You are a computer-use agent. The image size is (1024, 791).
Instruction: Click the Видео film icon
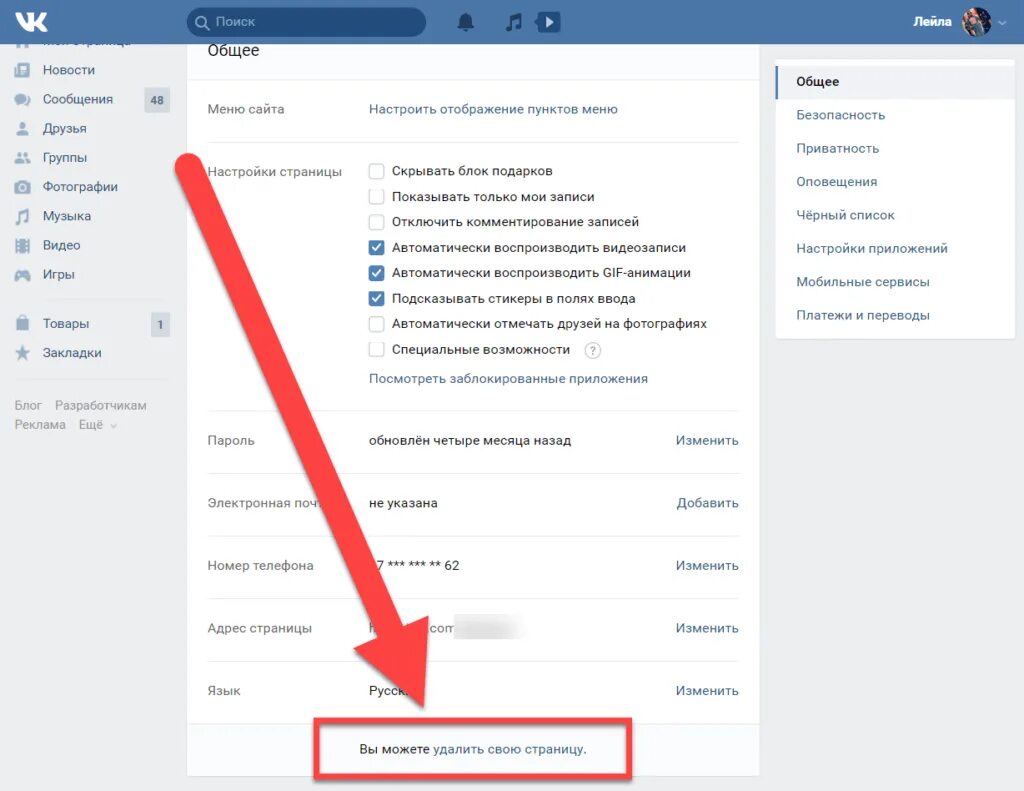(23, 246)
